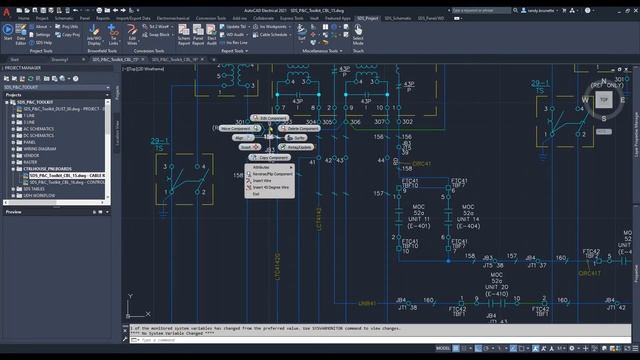The width and height of the screenshot is (640, 360).
Task: Choose Exit in context menu
Action: 270,194
